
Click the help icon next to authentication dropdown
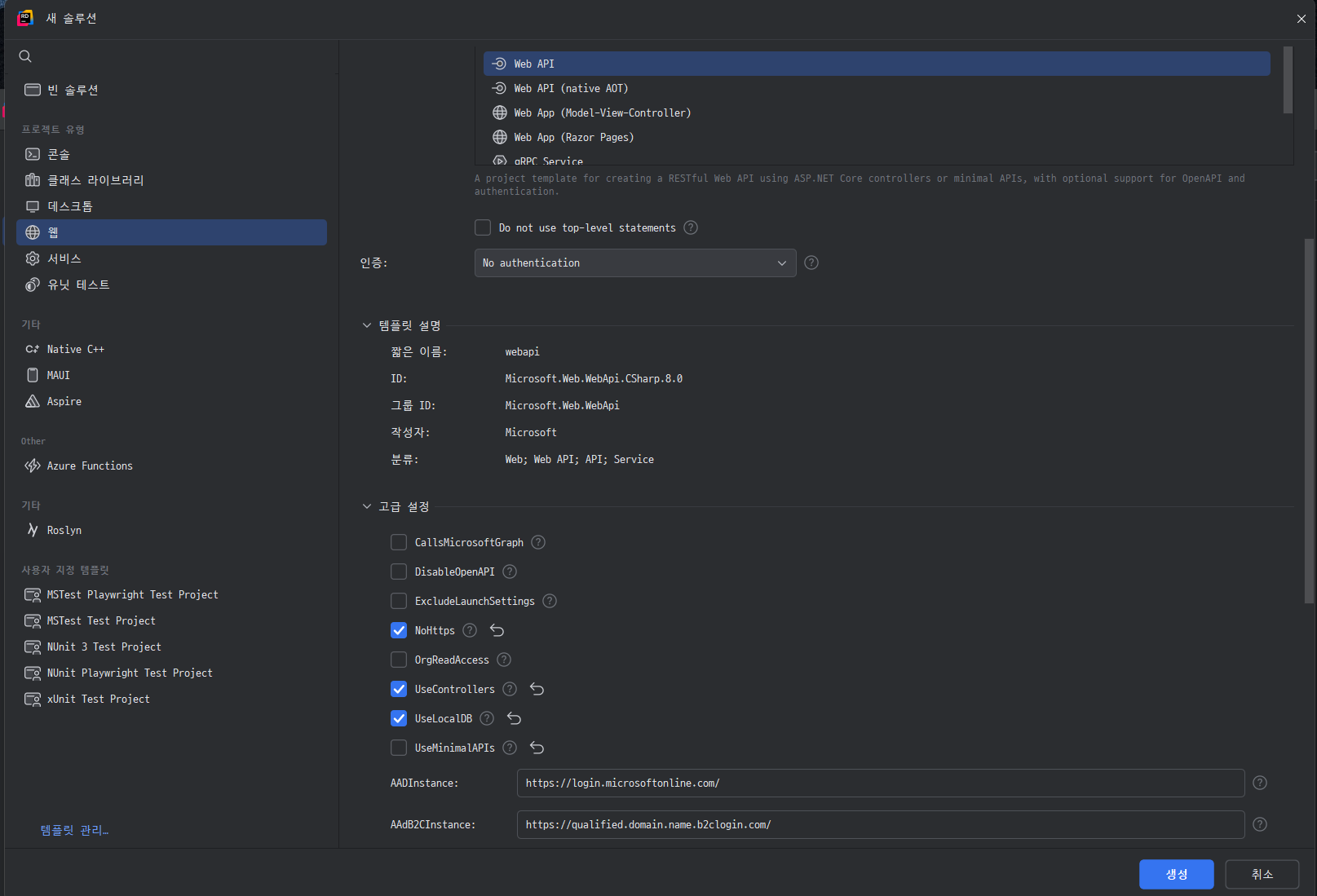(811, 263)
